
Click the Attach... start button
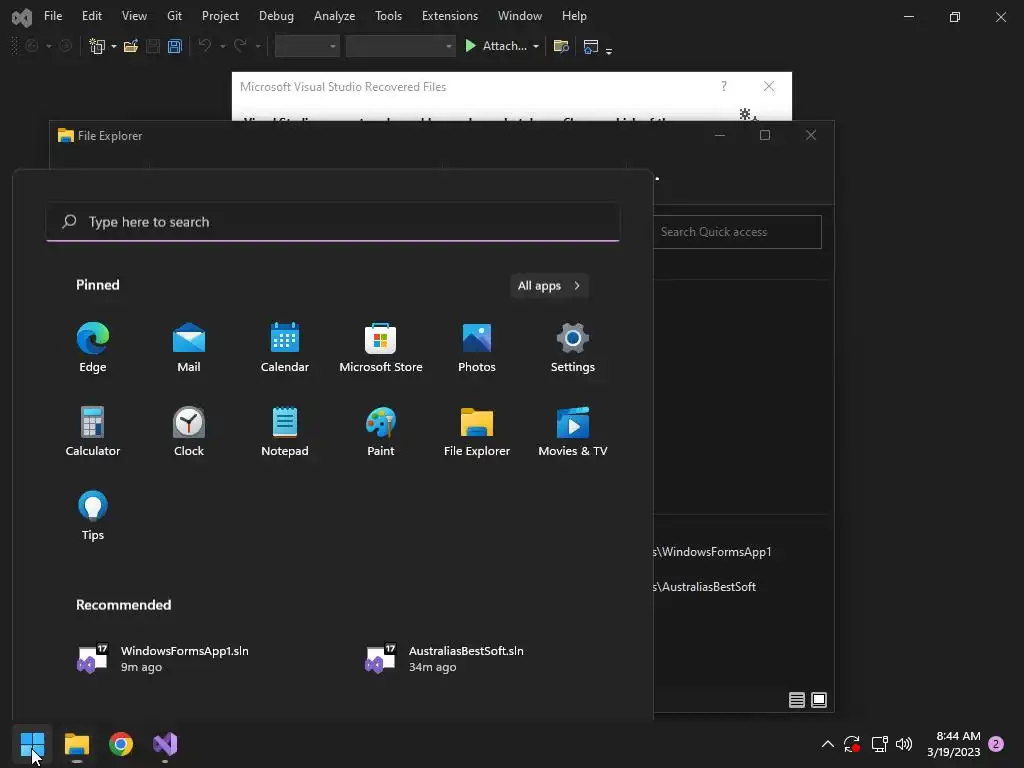(x=496, y=46)
